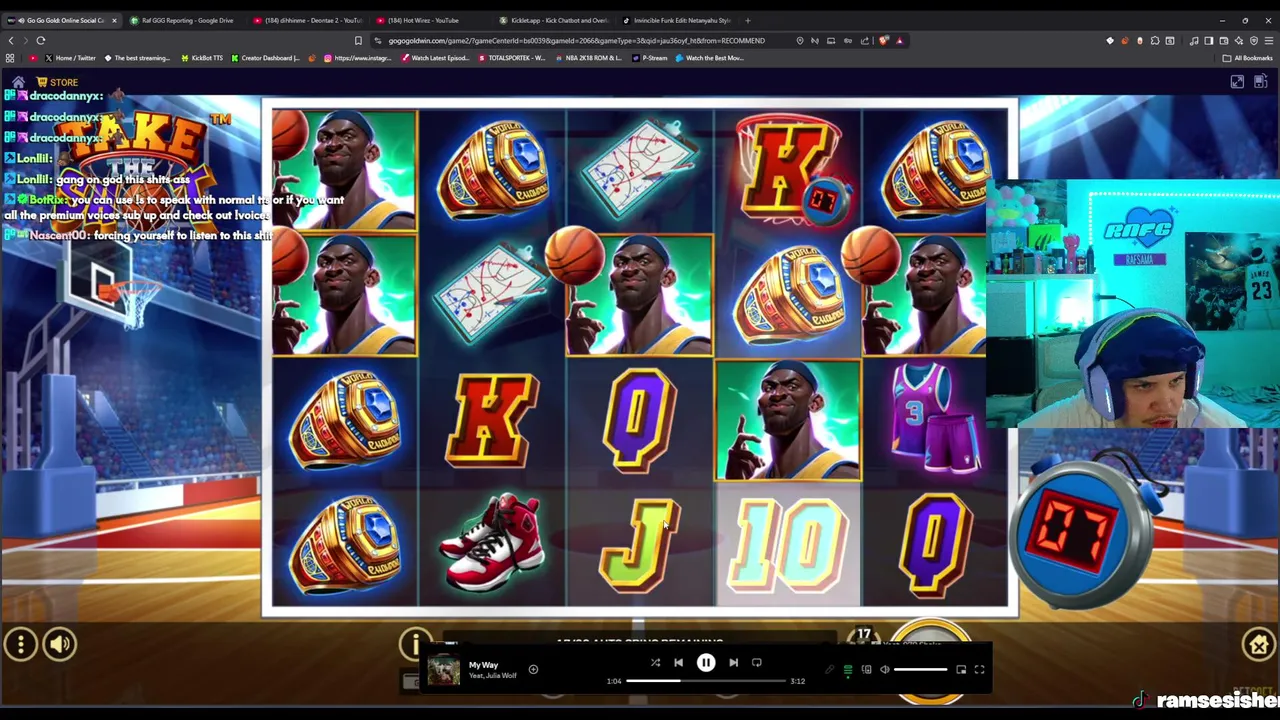Close the Go Go Gold tab
Screen dimensions: 1280x720
point(114,20)
